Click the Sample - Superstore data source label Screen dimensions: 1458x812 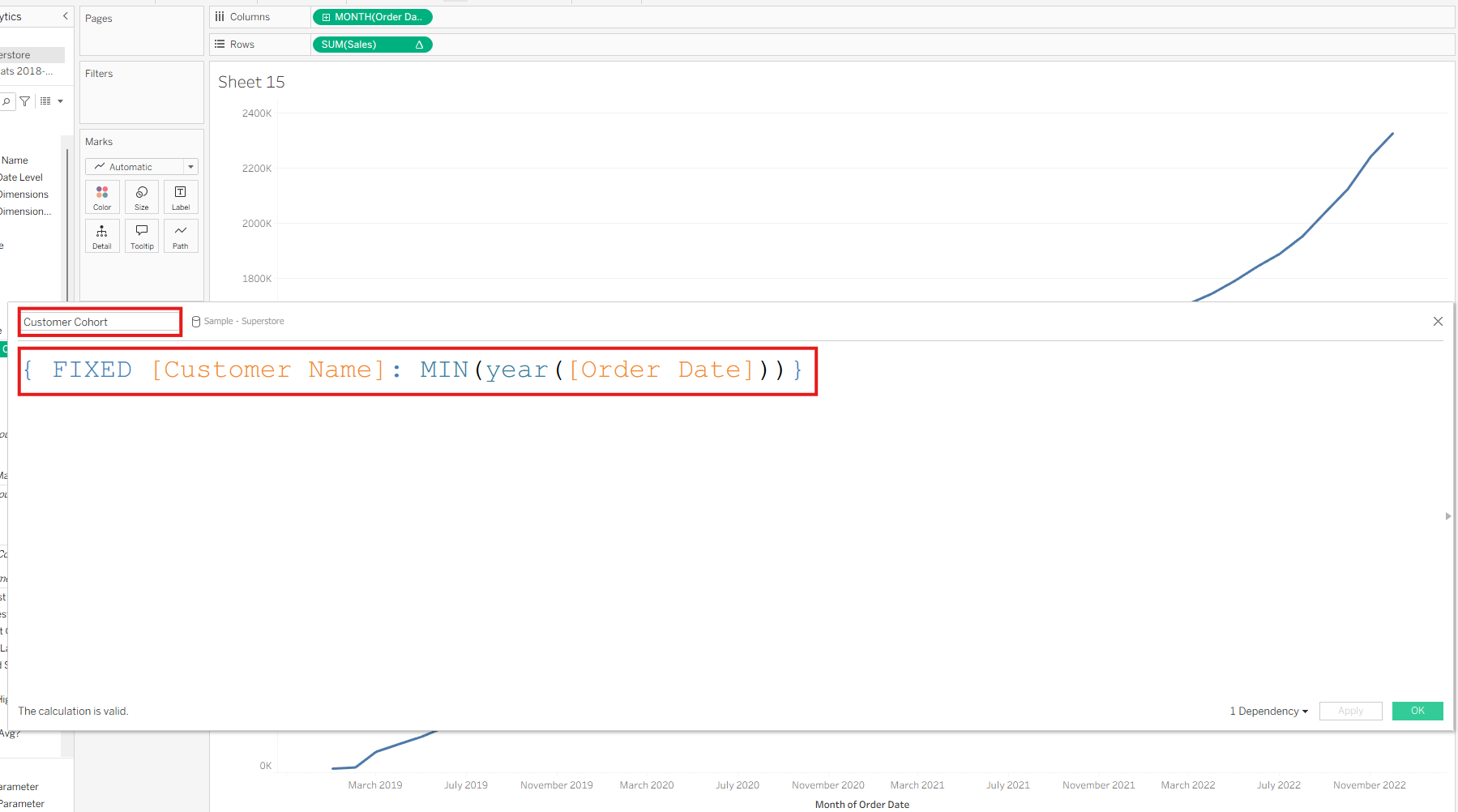point(244,322)
